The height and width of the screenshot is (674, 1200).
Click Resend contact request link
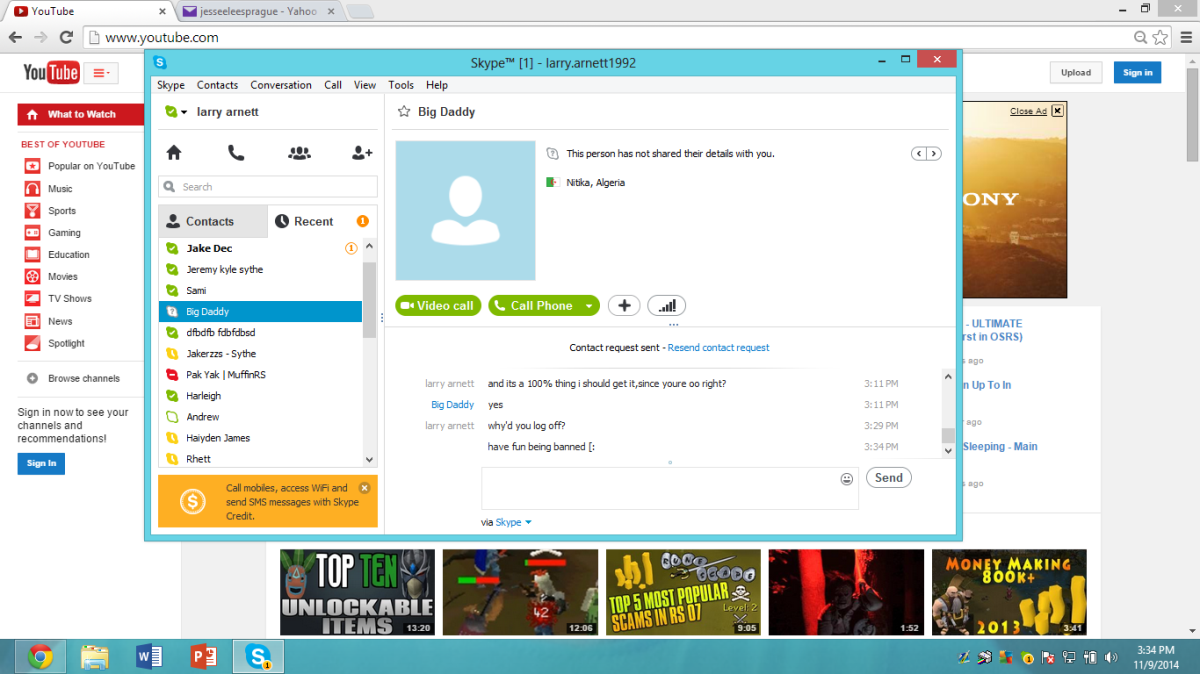(x=719, y=348)
